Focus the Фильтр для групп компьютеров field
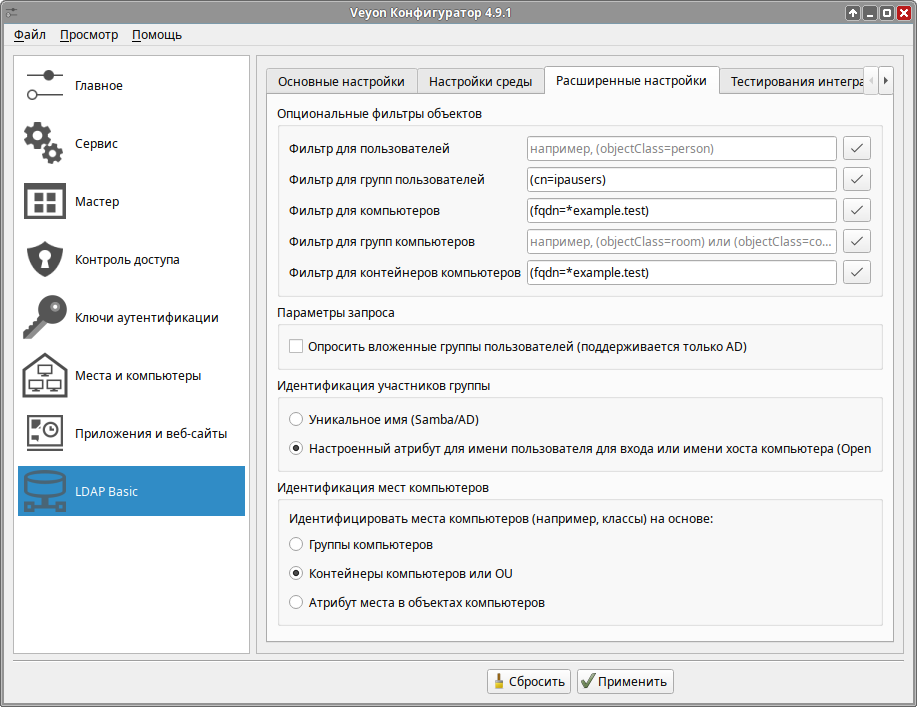The image size is (917, 707). [x=681, y=242]
